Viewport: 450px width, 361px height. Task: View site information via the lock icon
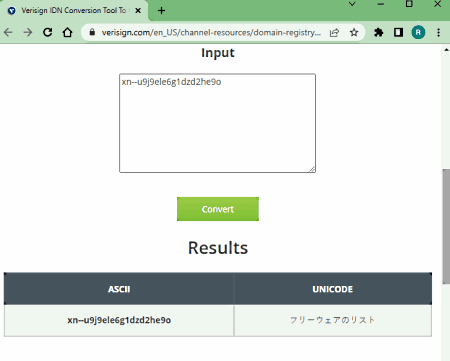(x=92, y=32)
